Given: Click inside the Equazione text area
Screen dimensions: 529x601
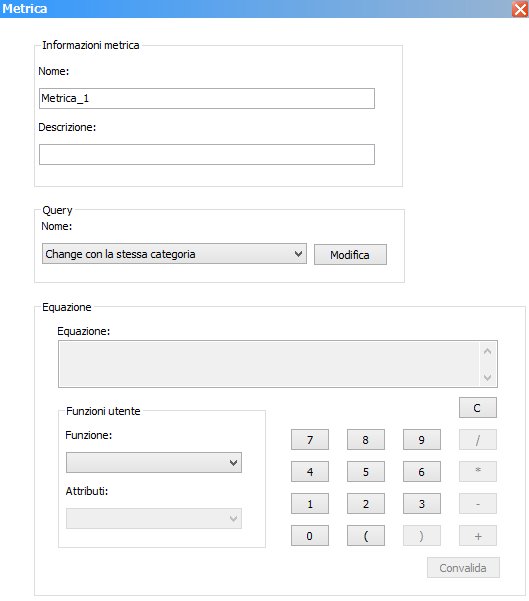Looking at the screenshot, I should tap(269, 364).
